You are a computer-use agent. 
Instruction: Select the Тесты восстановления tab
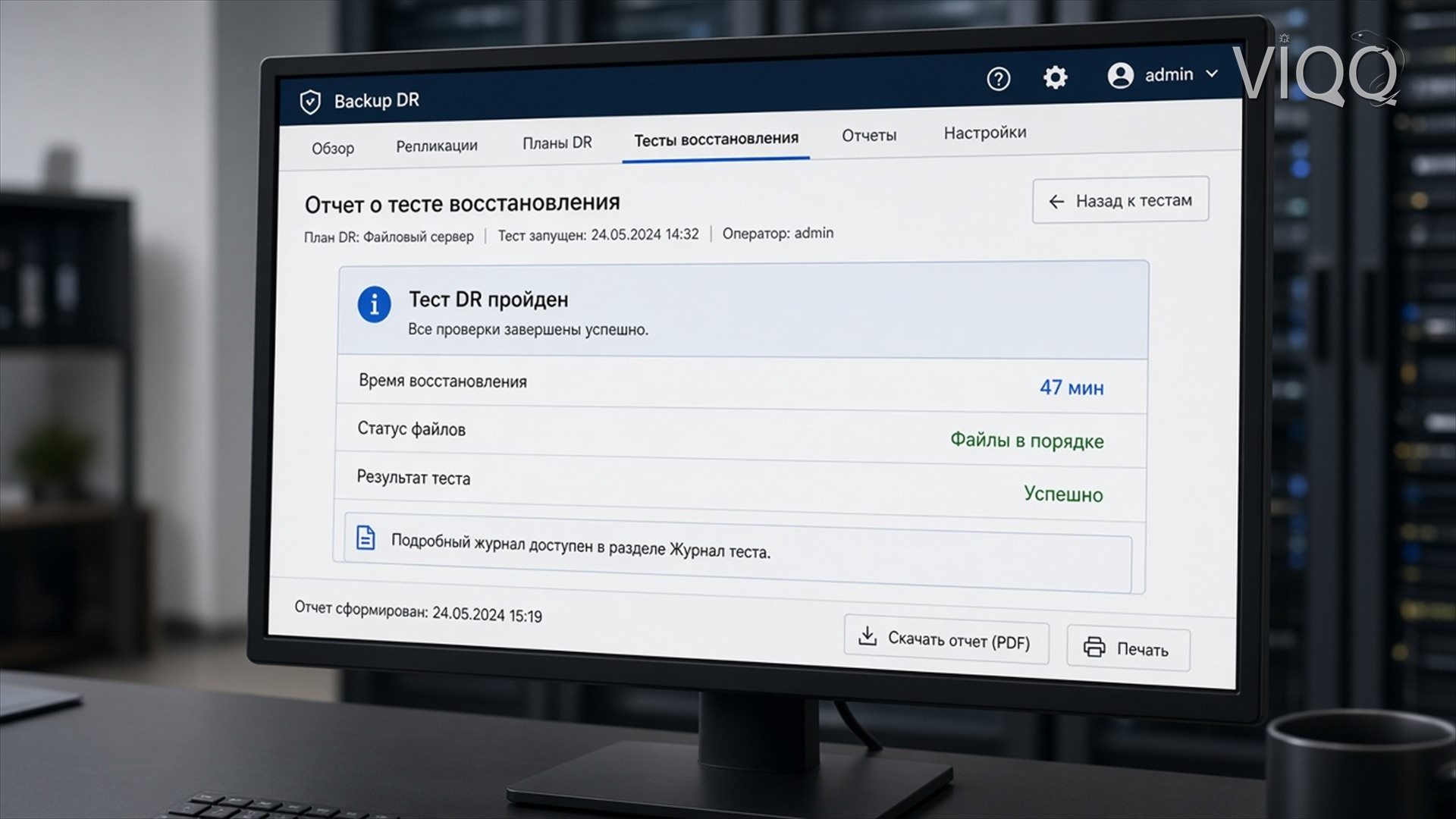point(716,139)
